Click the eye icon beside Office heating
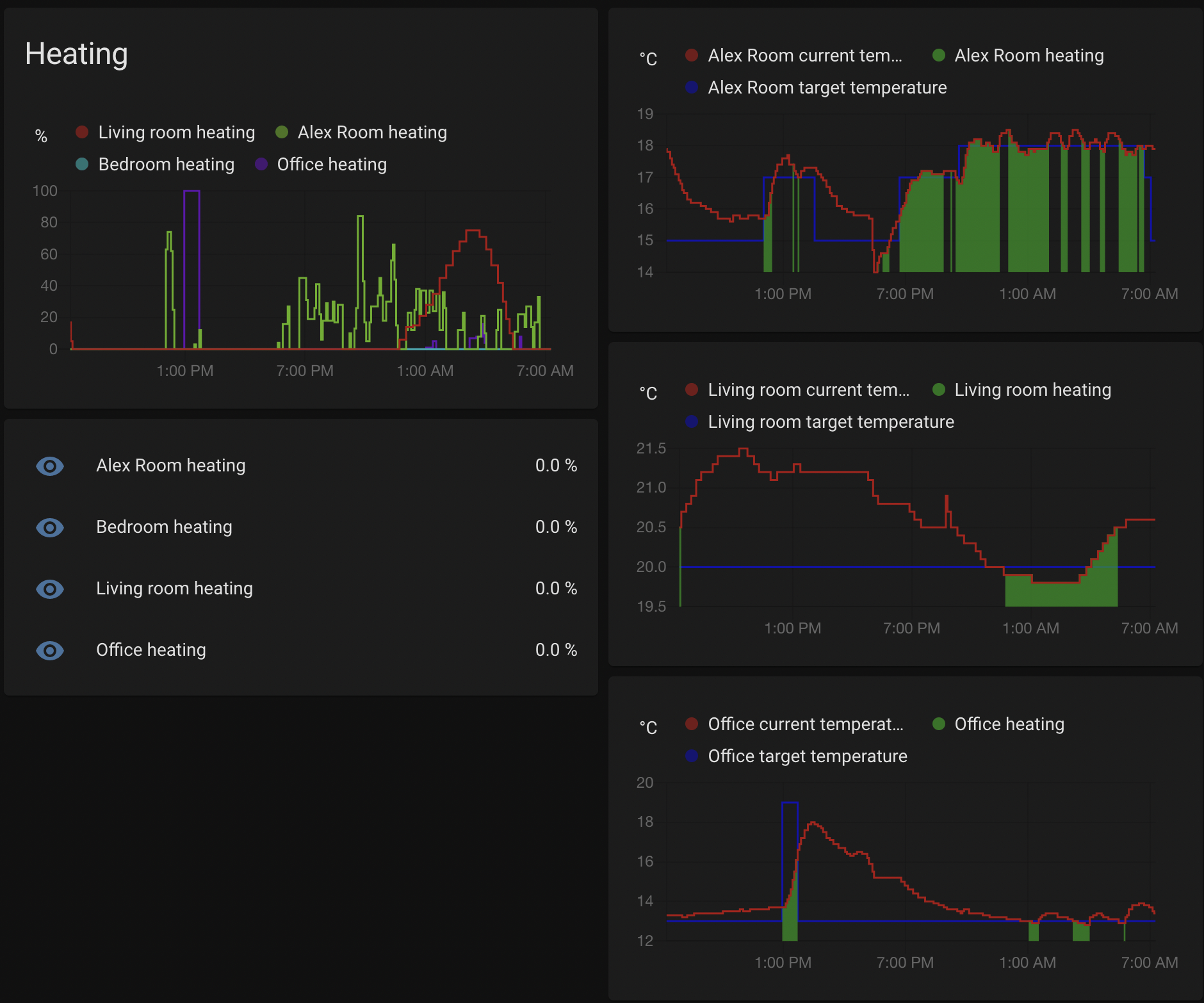Viewport: 1204px width, 1003px height. tap(50, 651)
